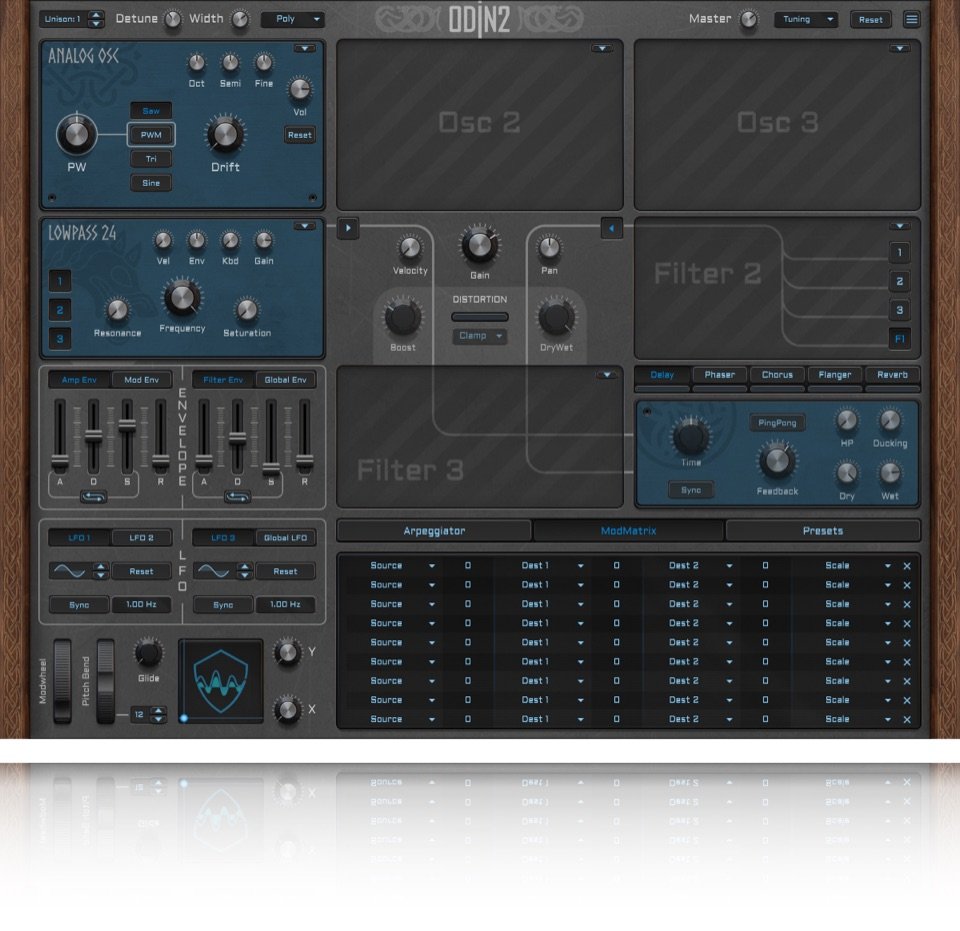Open the Tuning dropdown
Screen dimensions: 960x931
tap(805, 20)
